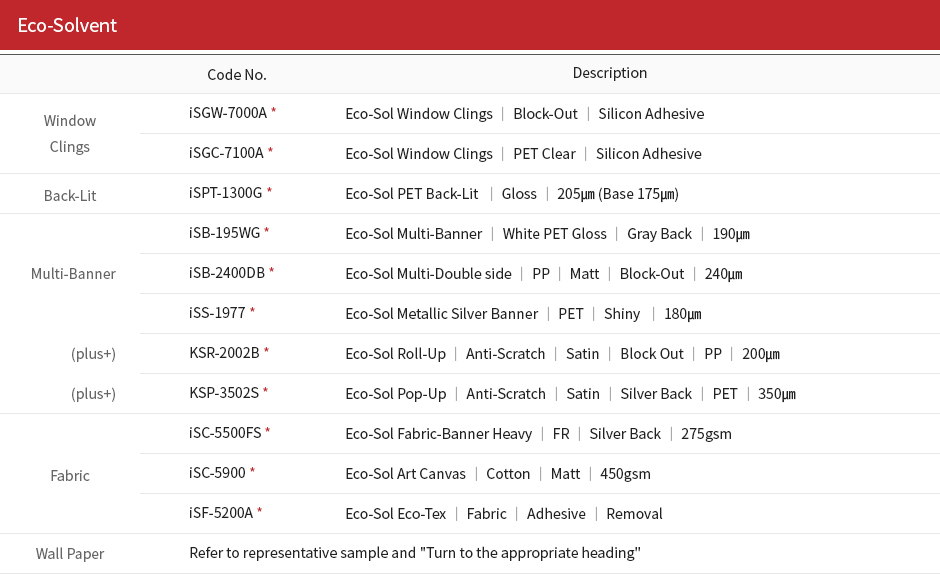Select the iSGC-7100A code entry
The image size is (940, 574).
coord(226,153)
